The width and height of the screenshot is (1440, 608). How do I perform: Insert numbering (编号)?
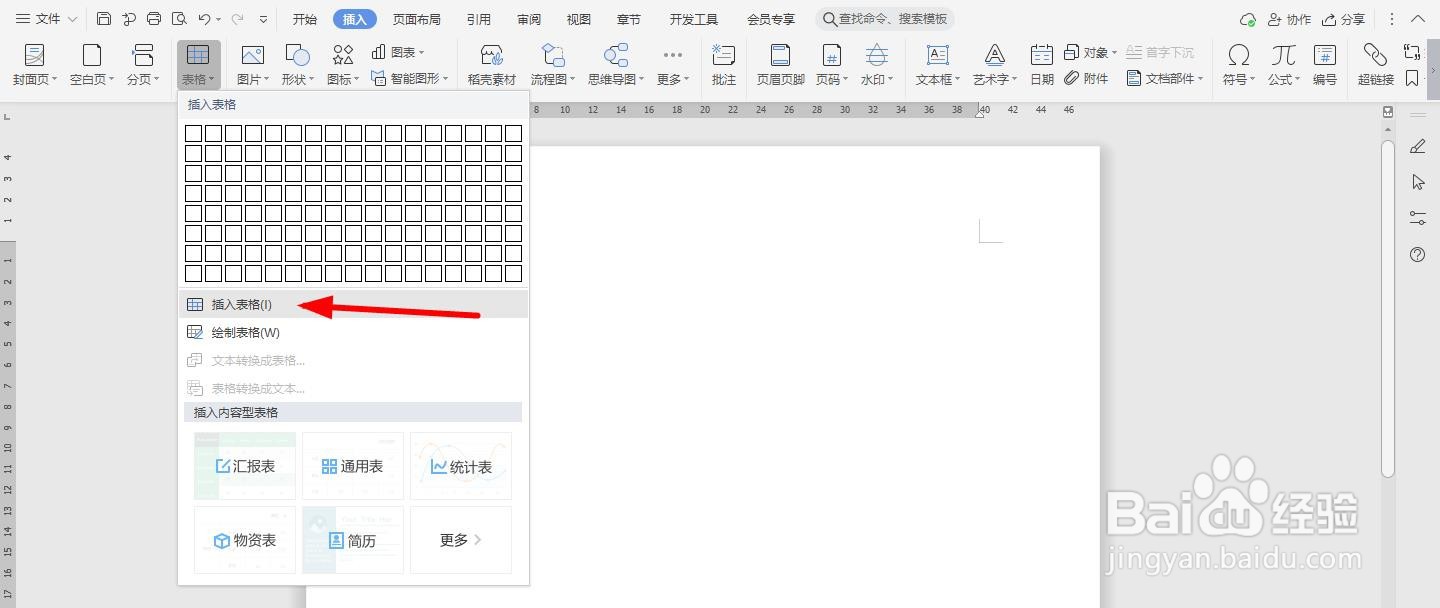1325,65
